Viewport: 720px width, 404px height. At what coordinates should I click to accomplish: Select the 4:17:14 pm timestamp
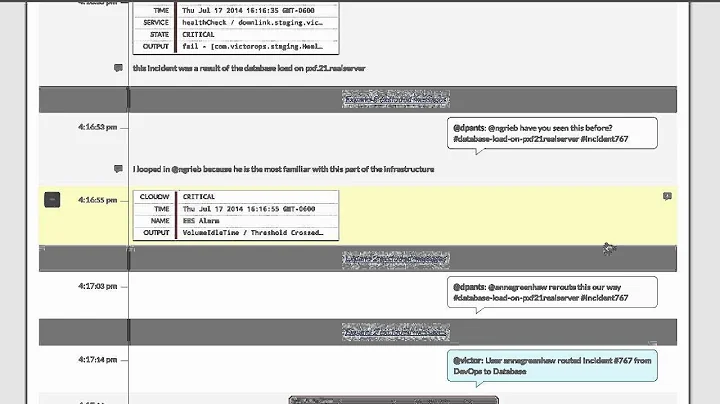coord(97,359)
